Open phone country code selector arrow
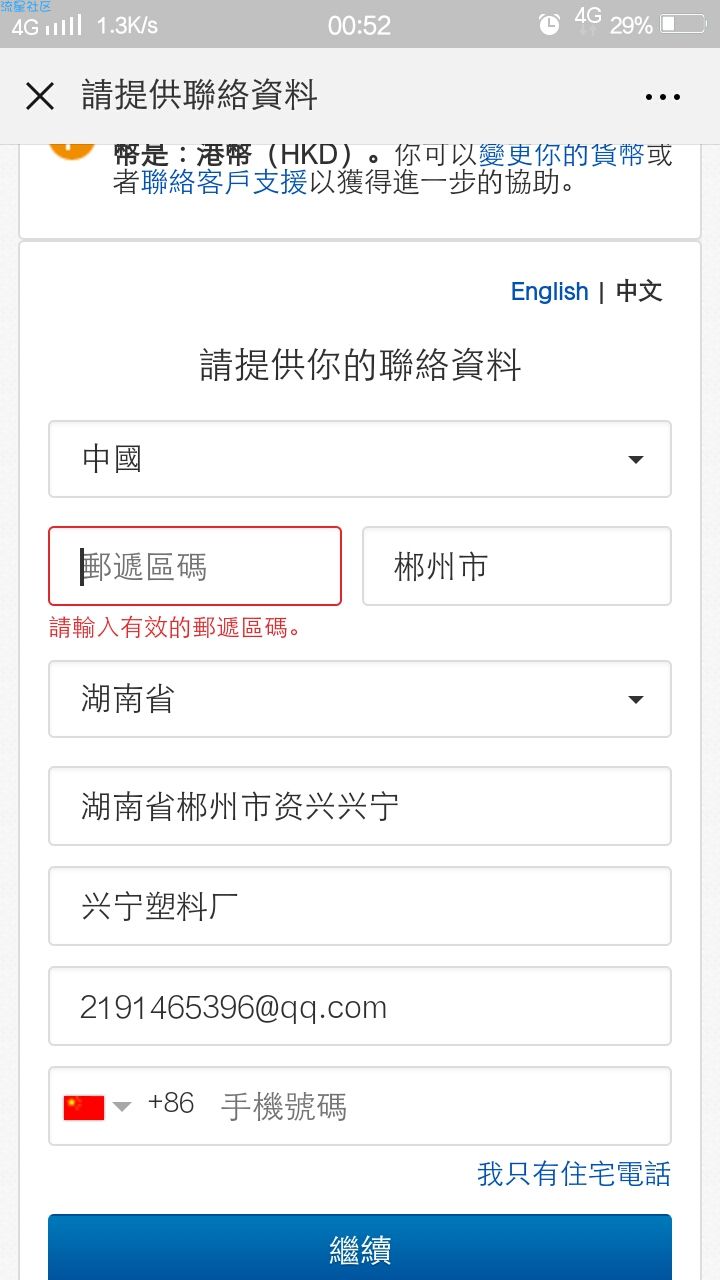This screenshot has height=1280, width=720. click(121, 1106)
